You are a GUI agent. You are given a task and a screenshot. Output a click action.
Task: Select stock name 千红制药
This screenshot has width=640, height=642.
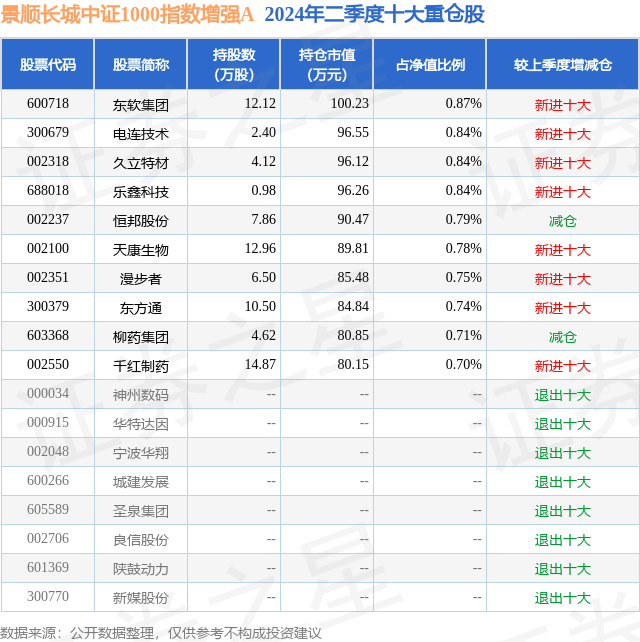(141, 367)
